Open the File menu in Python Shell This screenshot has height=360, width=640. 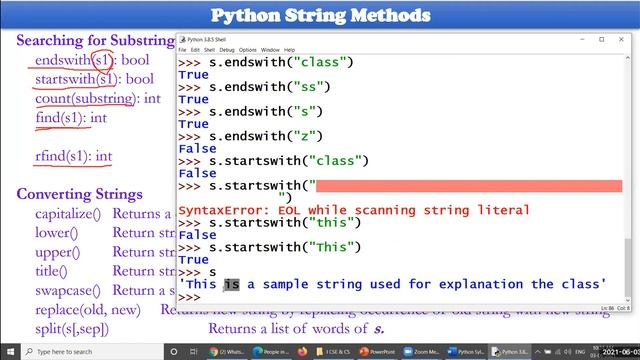(182, 50)
